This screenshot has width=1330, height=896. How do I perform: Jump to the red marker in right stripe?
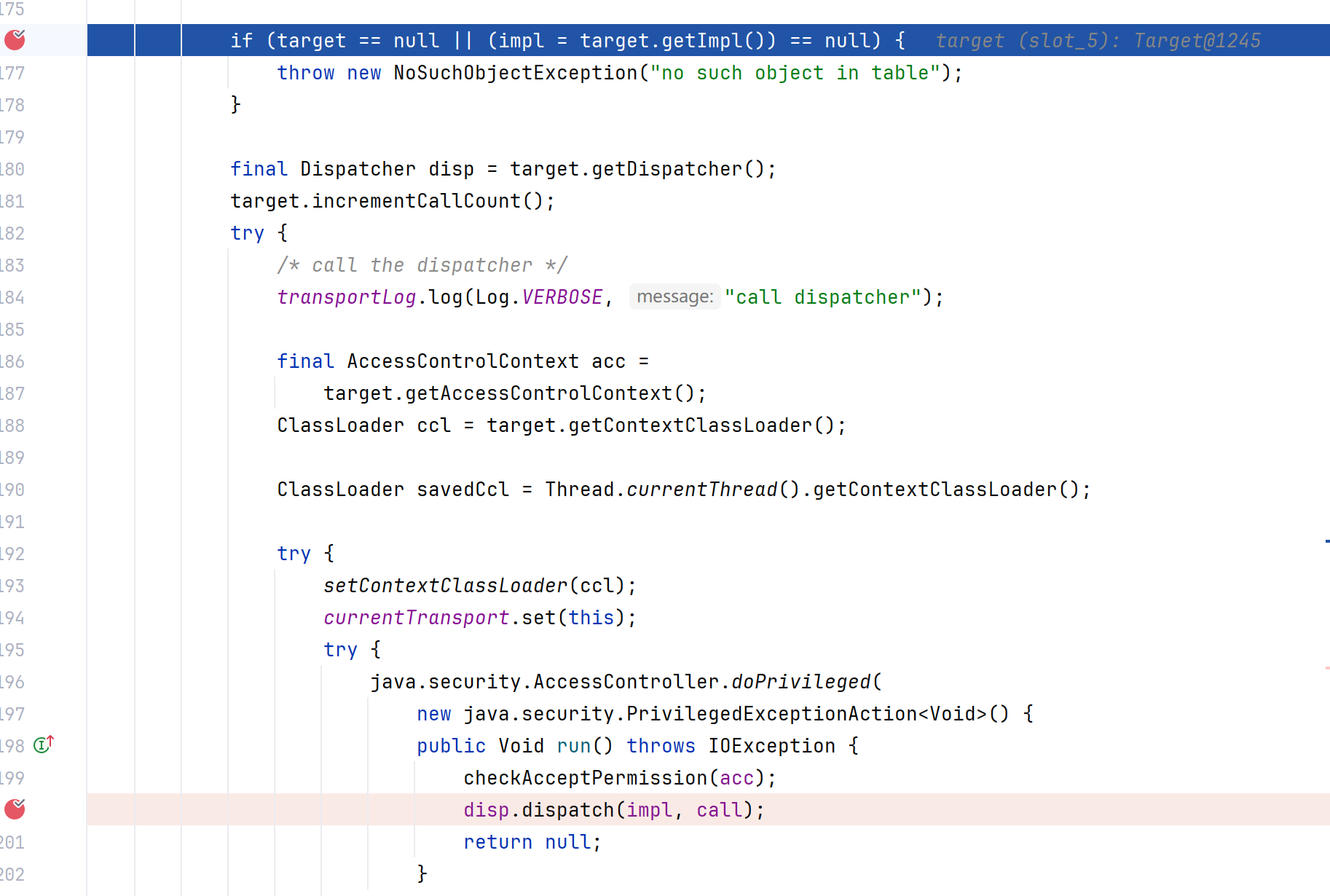coord(1326,668)
